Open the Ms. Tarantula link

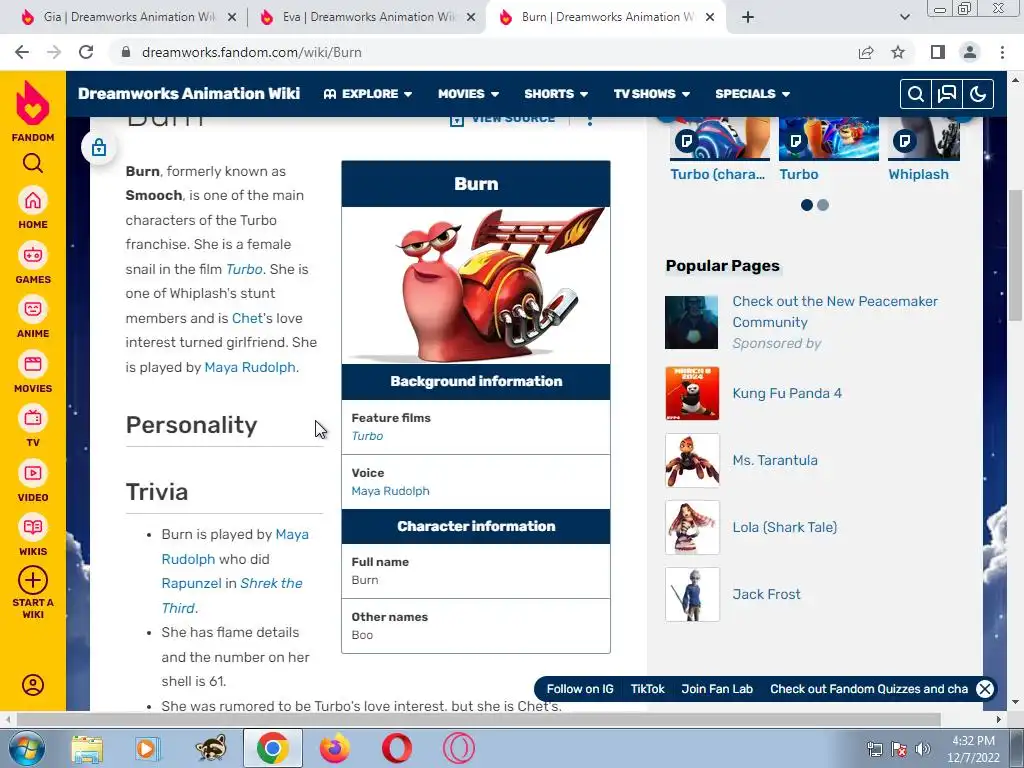(775, 460)
